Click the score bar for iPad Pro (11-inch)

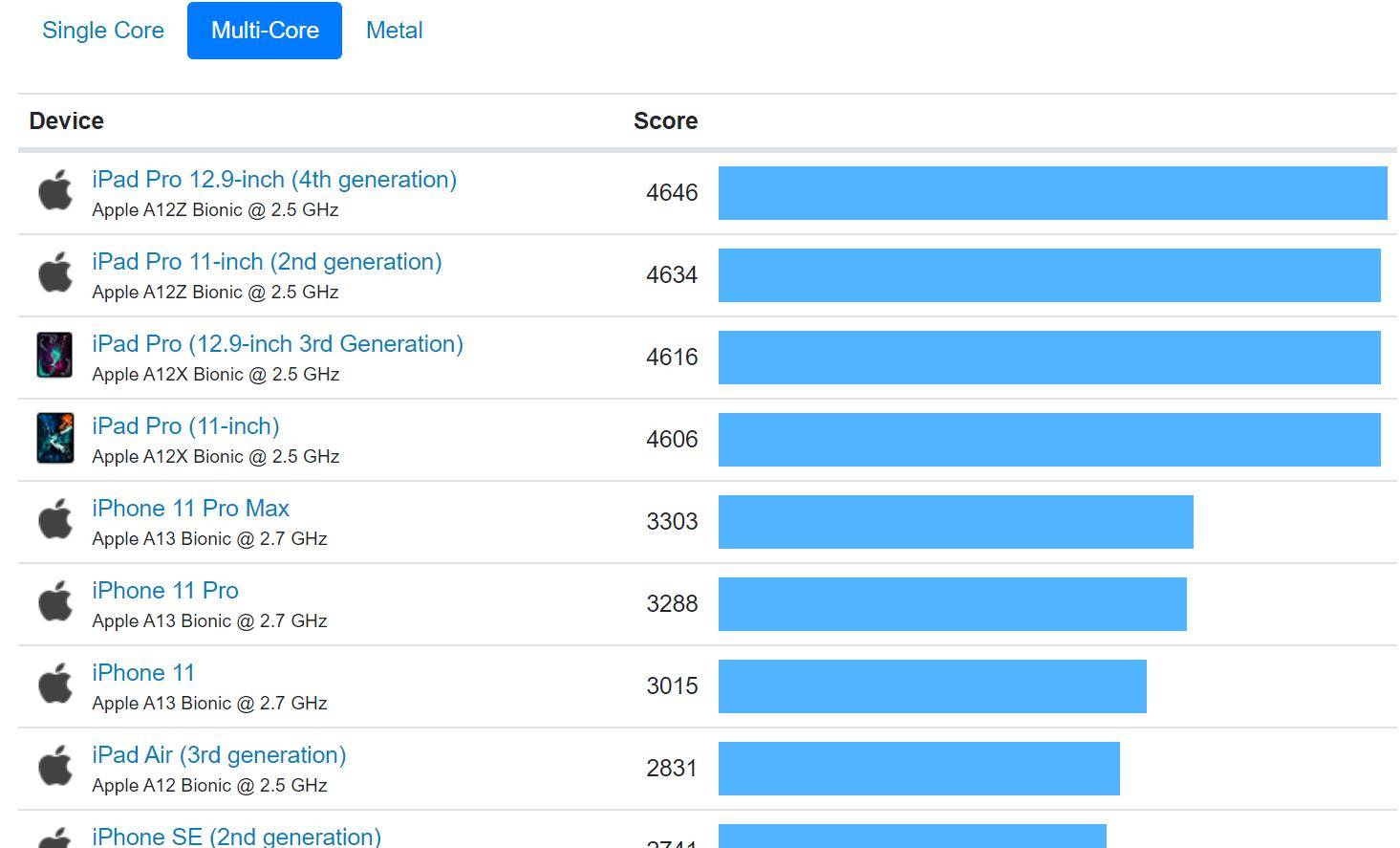[x=1049, y=440]
